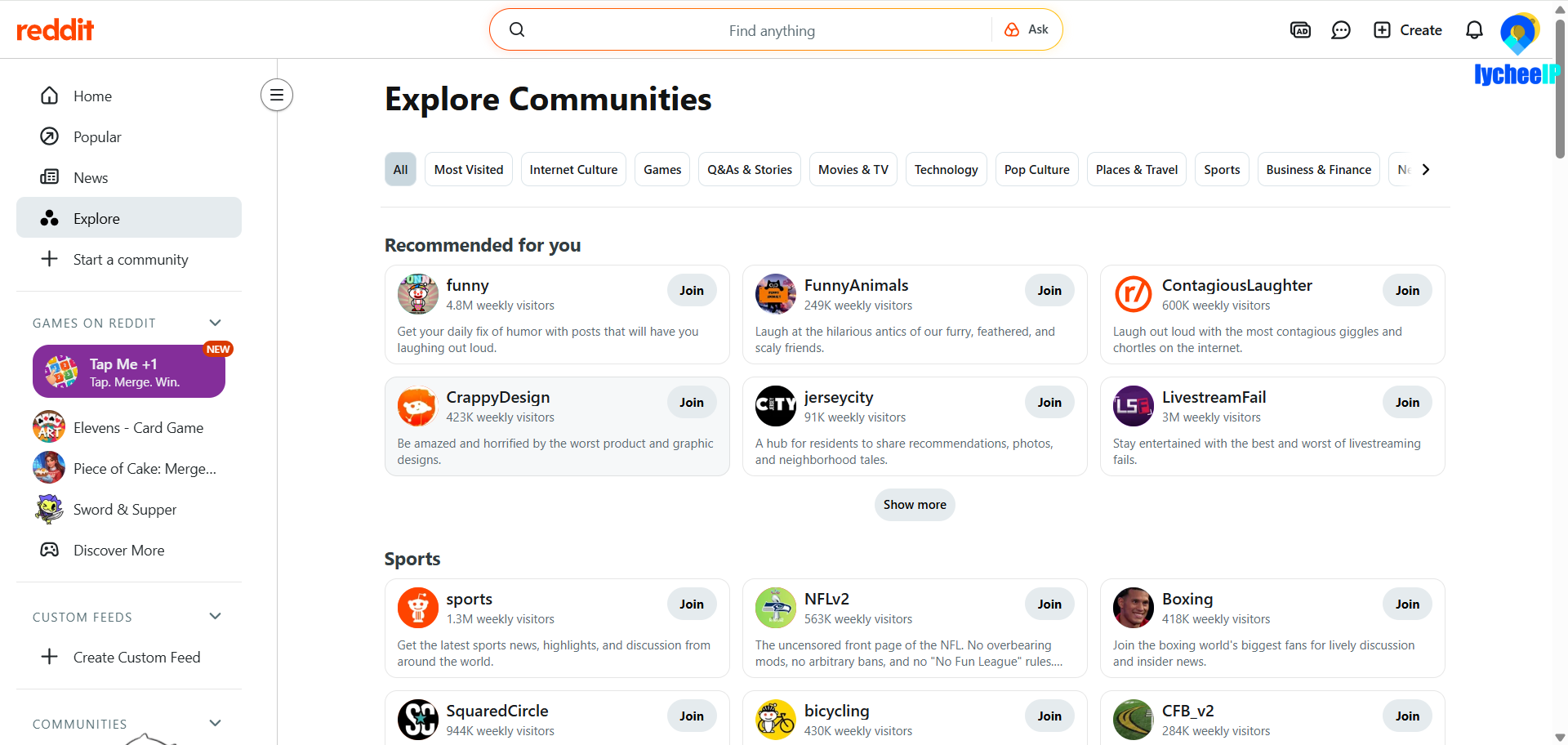Click Discover More games

pyautogui.click(x=129, y=550)
